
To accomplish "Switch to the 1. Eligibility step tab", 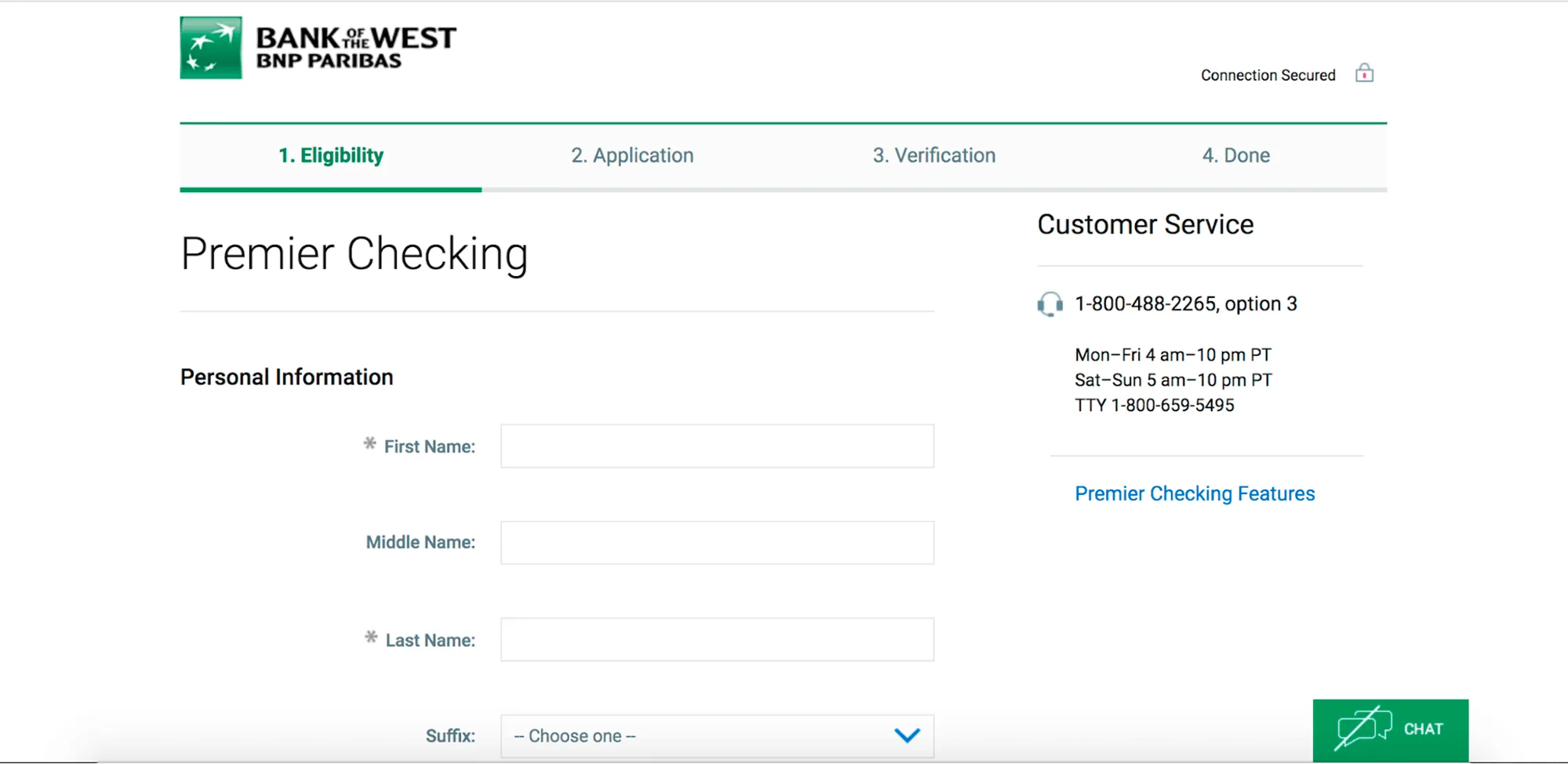I will (330, 155).
